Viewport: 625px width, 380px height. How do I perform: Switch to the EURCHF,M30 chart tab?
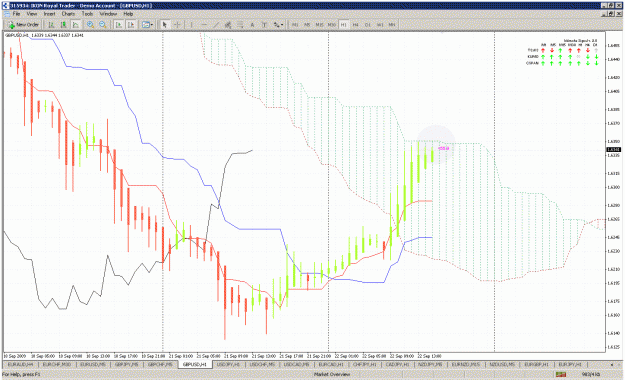[x=57, y=364]
